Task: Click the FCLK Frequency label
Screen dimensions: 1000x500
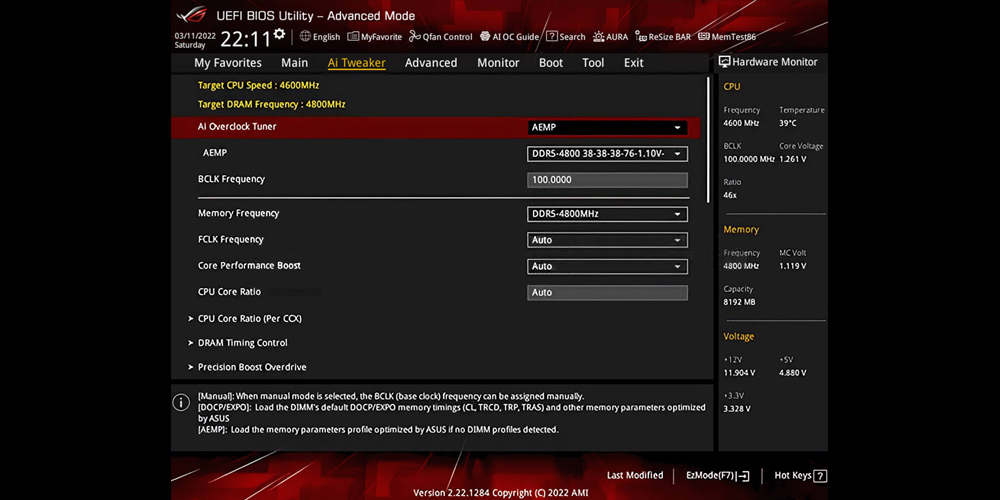Action: click(230, 239)
